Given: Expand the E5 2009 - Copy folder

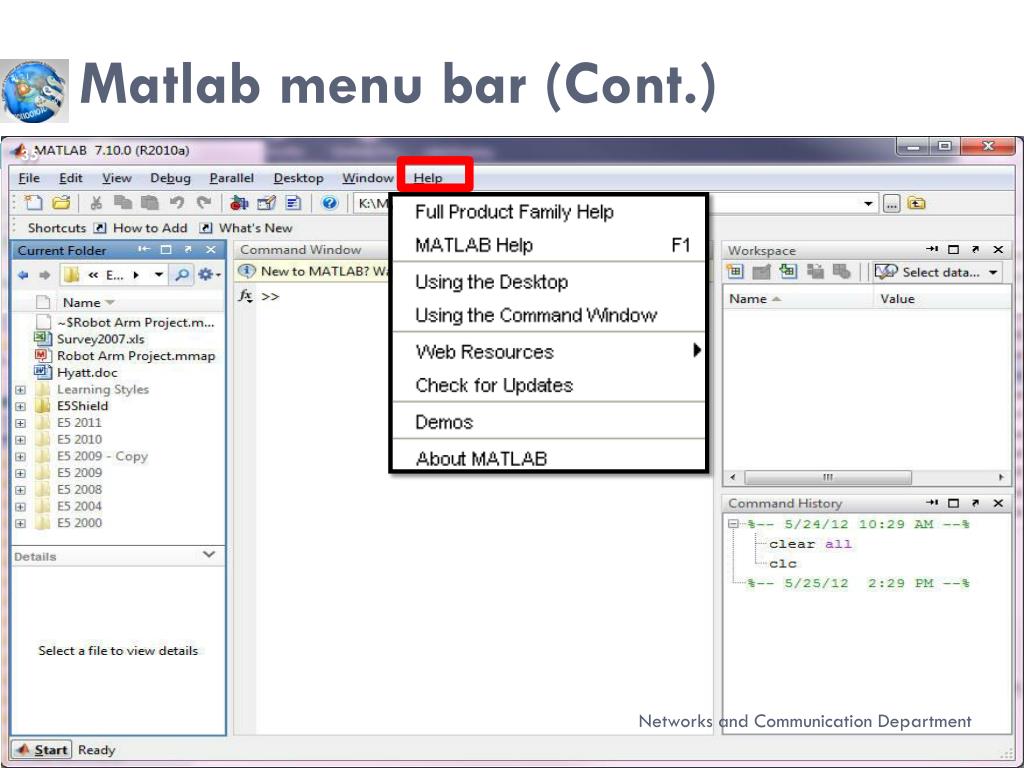Looking at the screenshot, I should [20, 456].
